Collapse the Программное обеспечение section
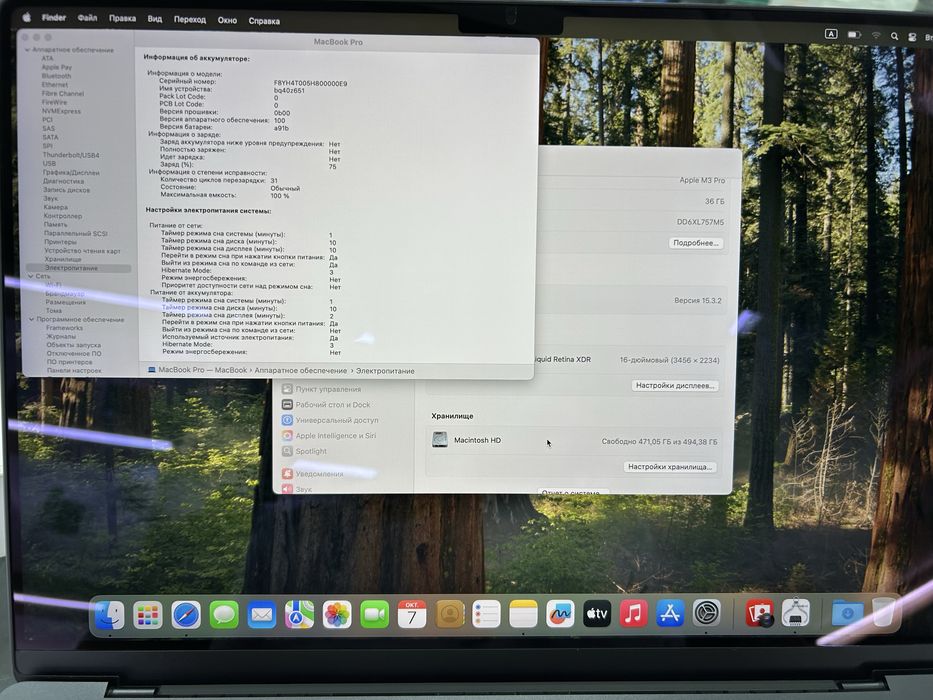 pos(32,320)
